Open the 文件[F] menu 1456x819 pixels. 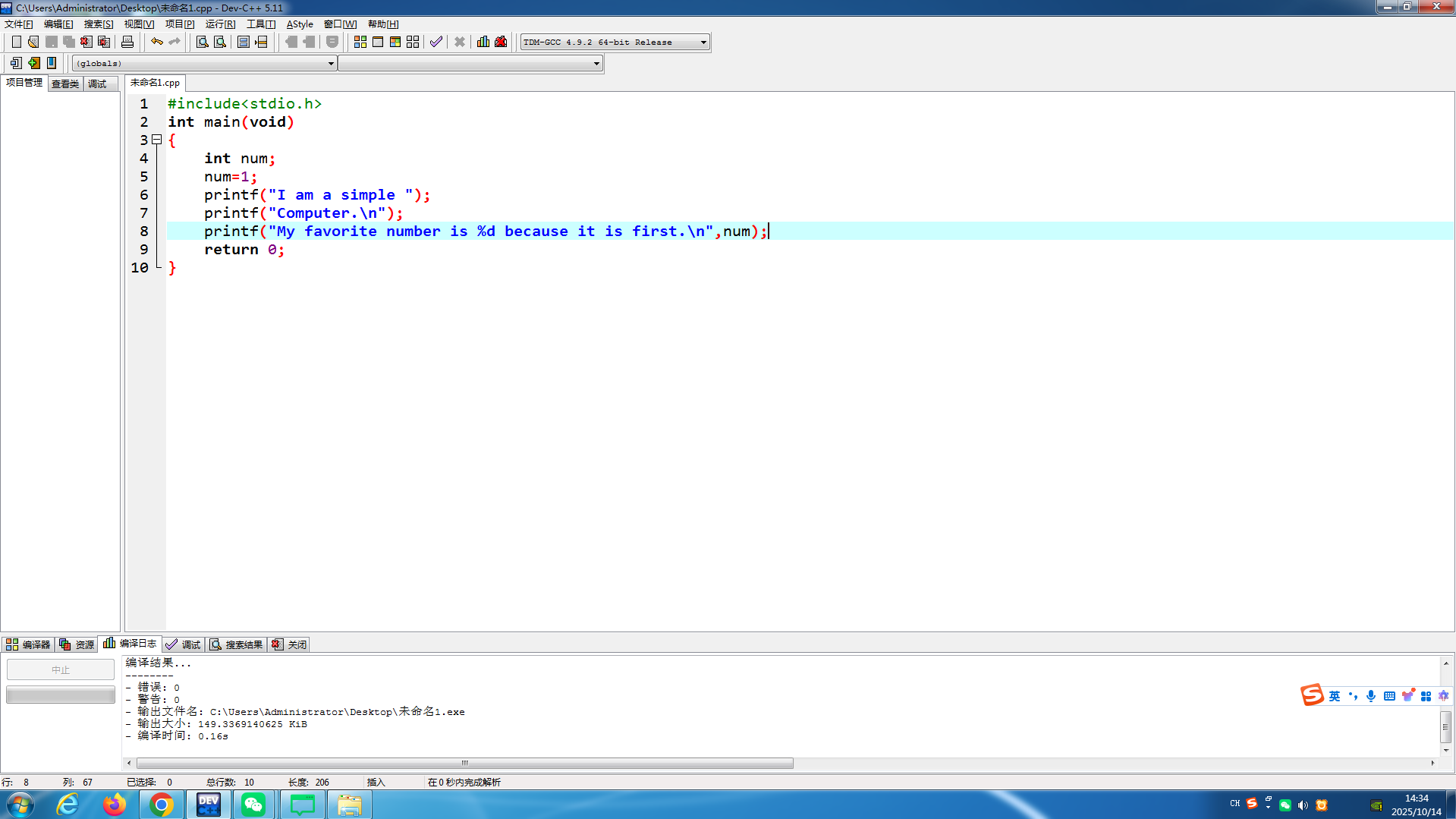tap(19, 24)
